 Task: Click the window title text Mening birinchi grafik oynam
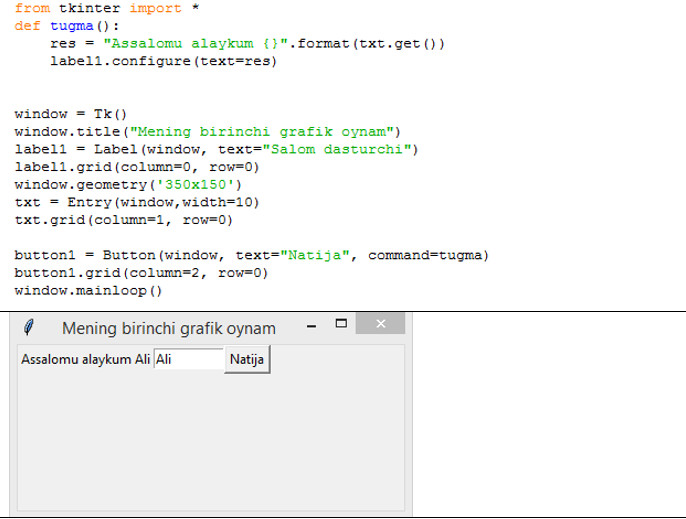tap(169, 328)
